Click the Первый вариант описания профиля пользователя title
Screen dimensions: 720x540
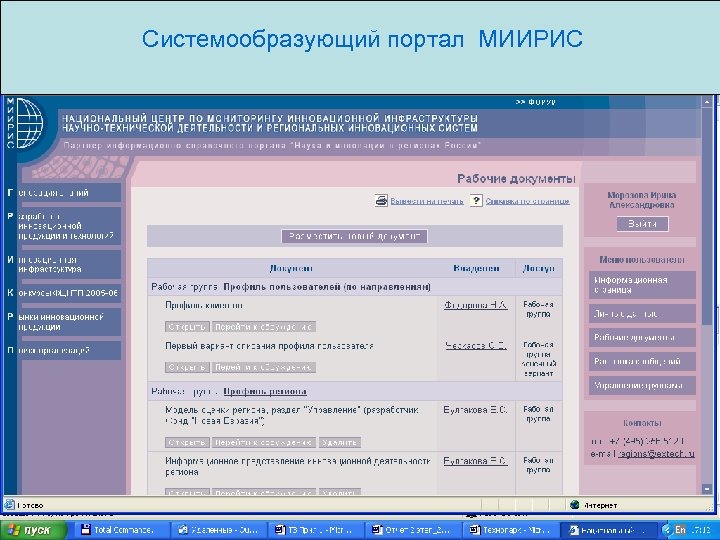click(x=269, y=346)
